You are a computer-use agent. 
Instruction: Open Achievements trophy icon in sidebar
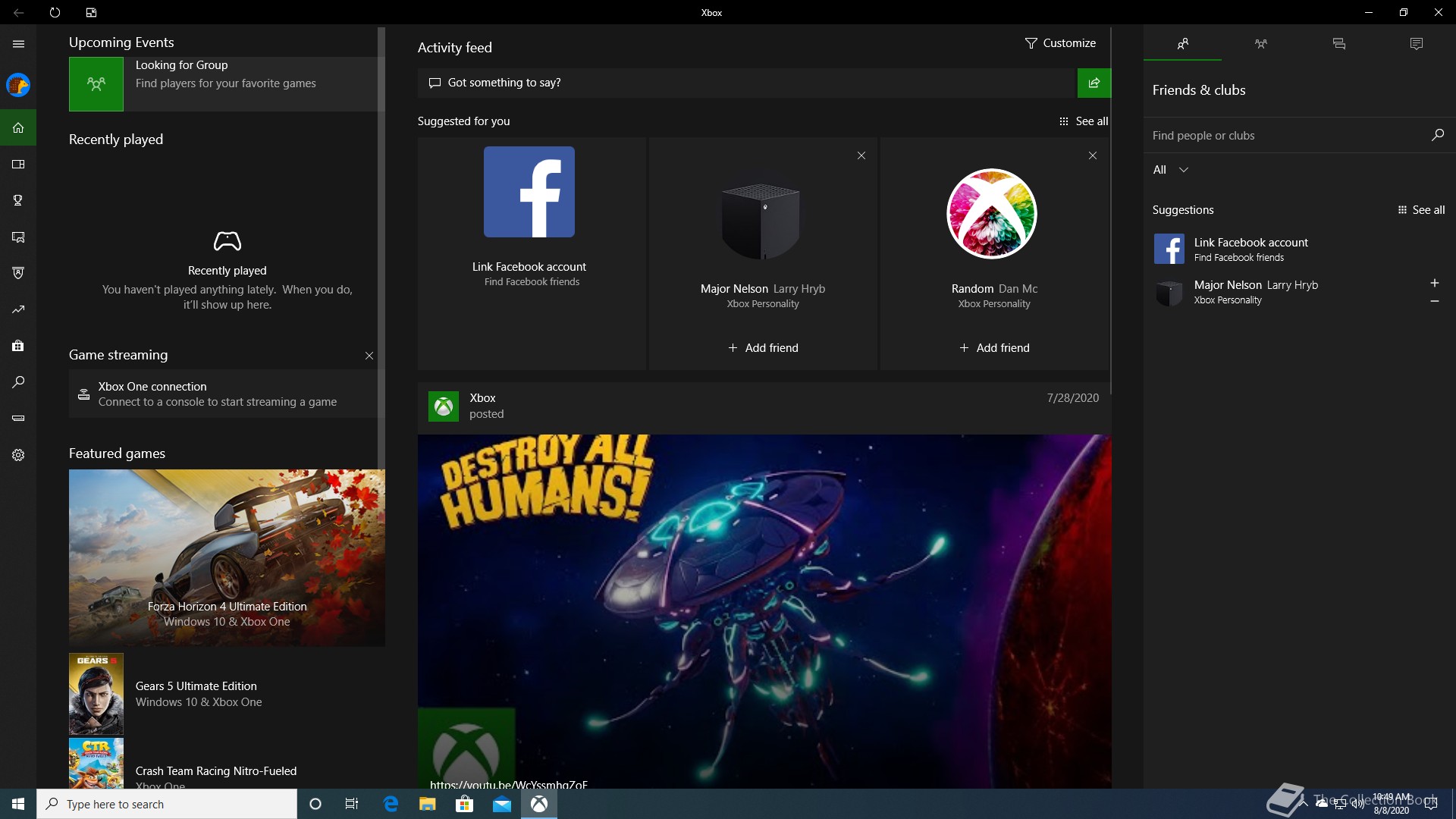click(x=18, y=200)
